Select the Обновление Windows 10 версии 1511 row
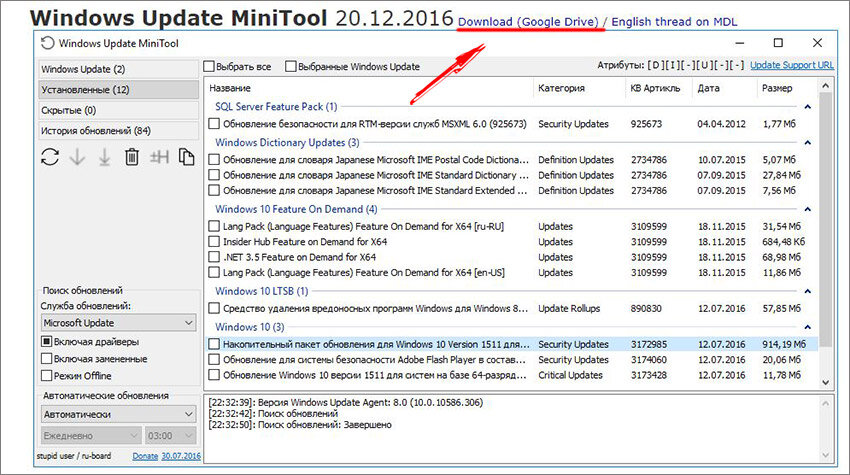 point(511,375)
